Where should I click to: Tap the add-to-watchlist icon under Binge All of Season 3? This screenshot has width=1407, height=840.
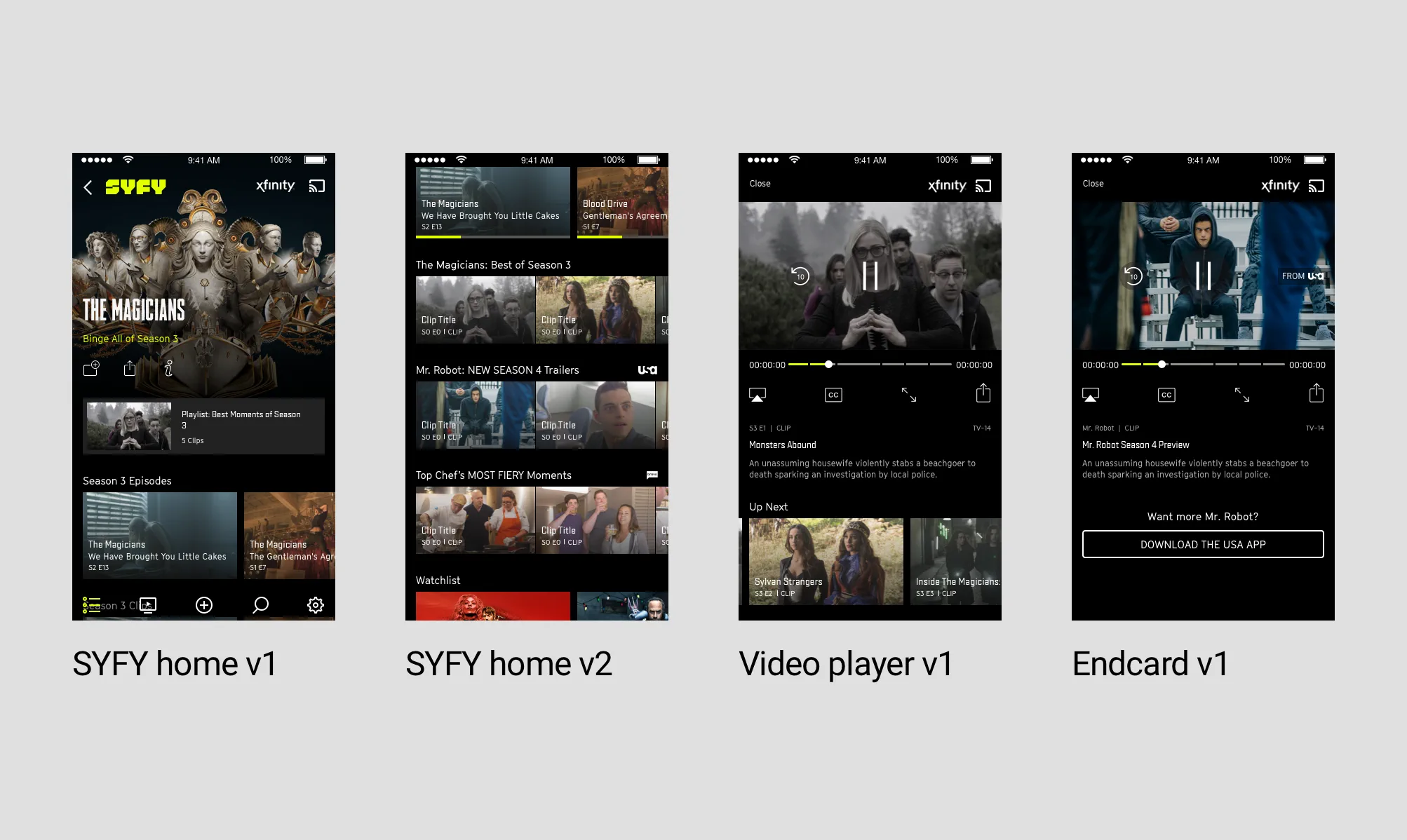point(92,368)
